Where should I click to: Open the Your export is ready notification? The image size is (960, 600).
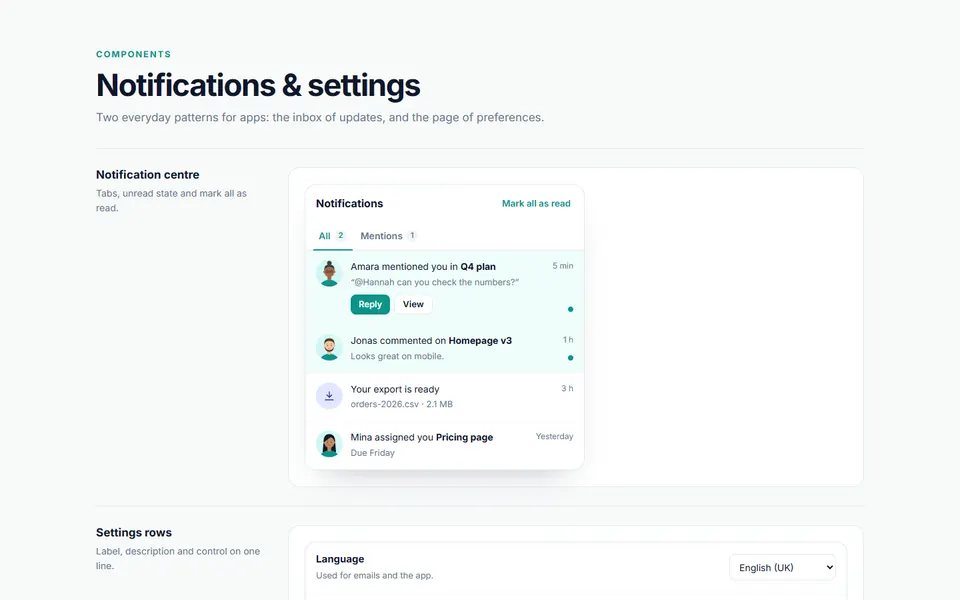tap(444, 397)
